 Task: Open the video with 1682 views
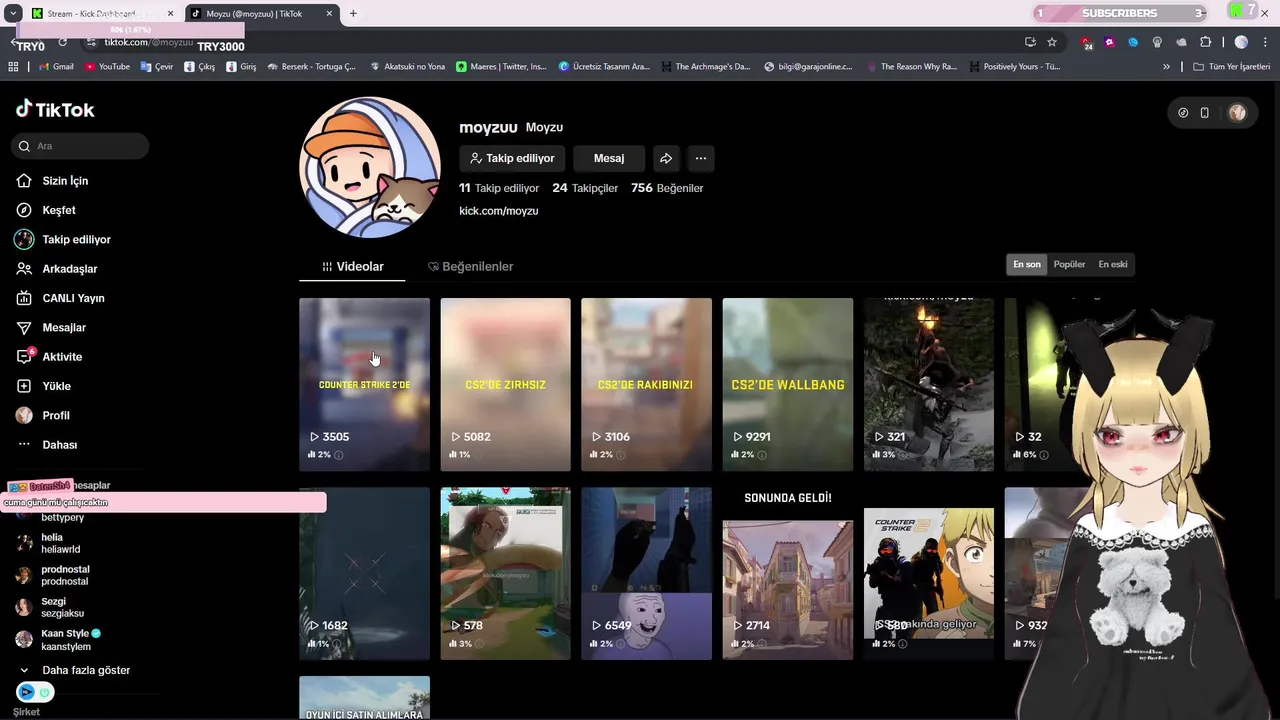364,573
